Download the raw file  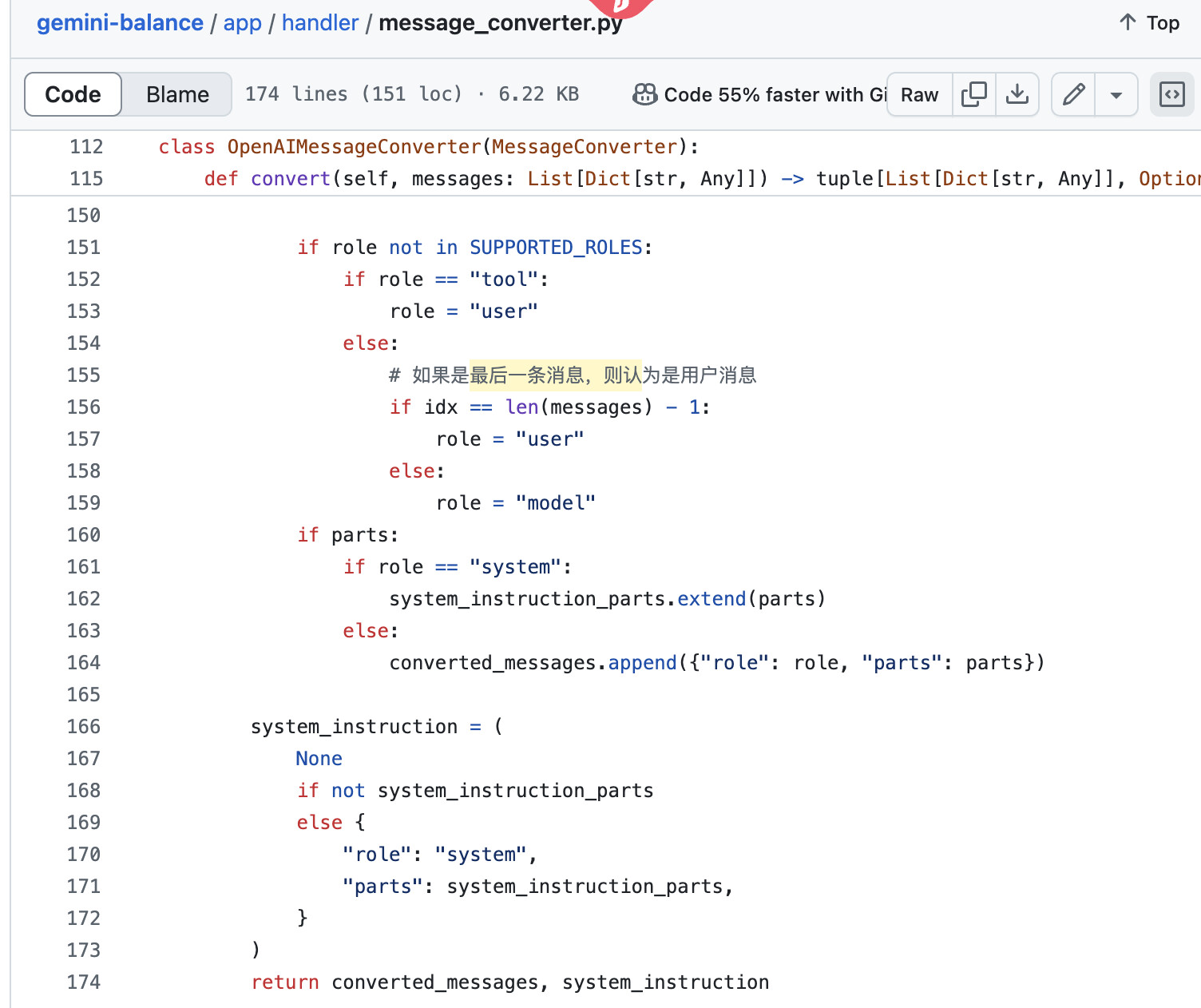(x=1017, y=94)
